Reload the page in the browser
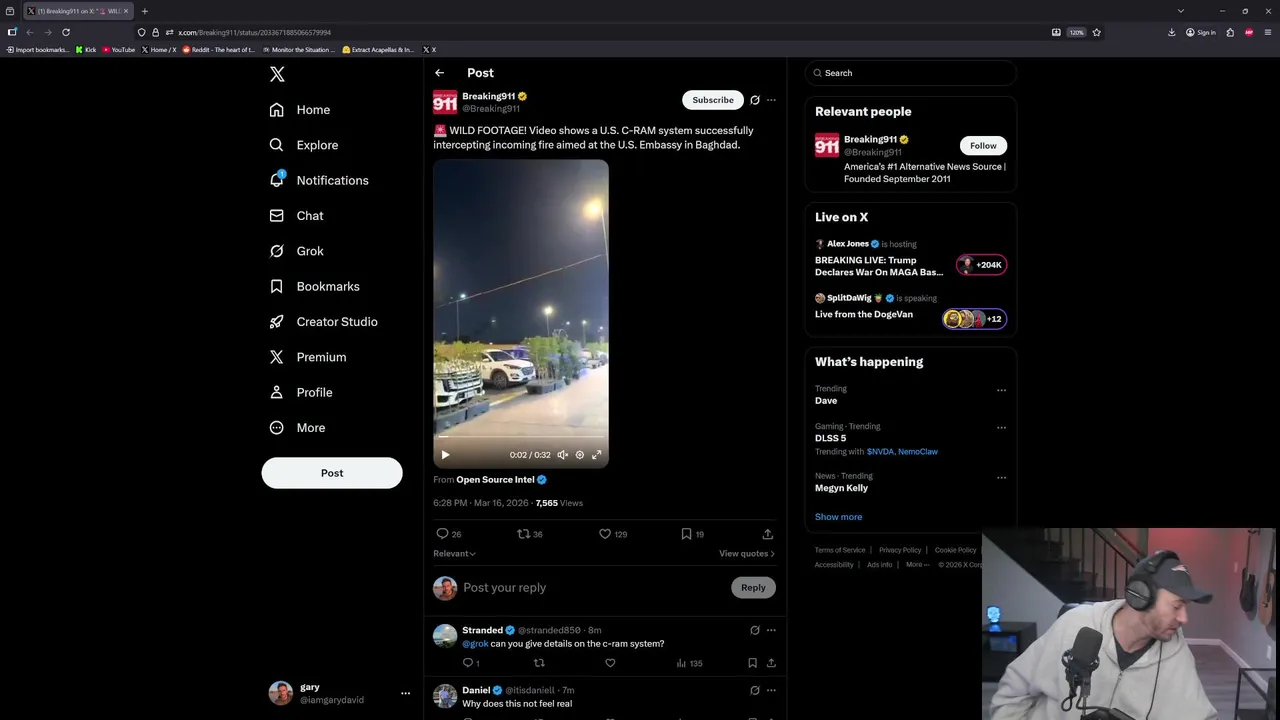The height and width of the screenshot is (720, 1280). point(66,32)
